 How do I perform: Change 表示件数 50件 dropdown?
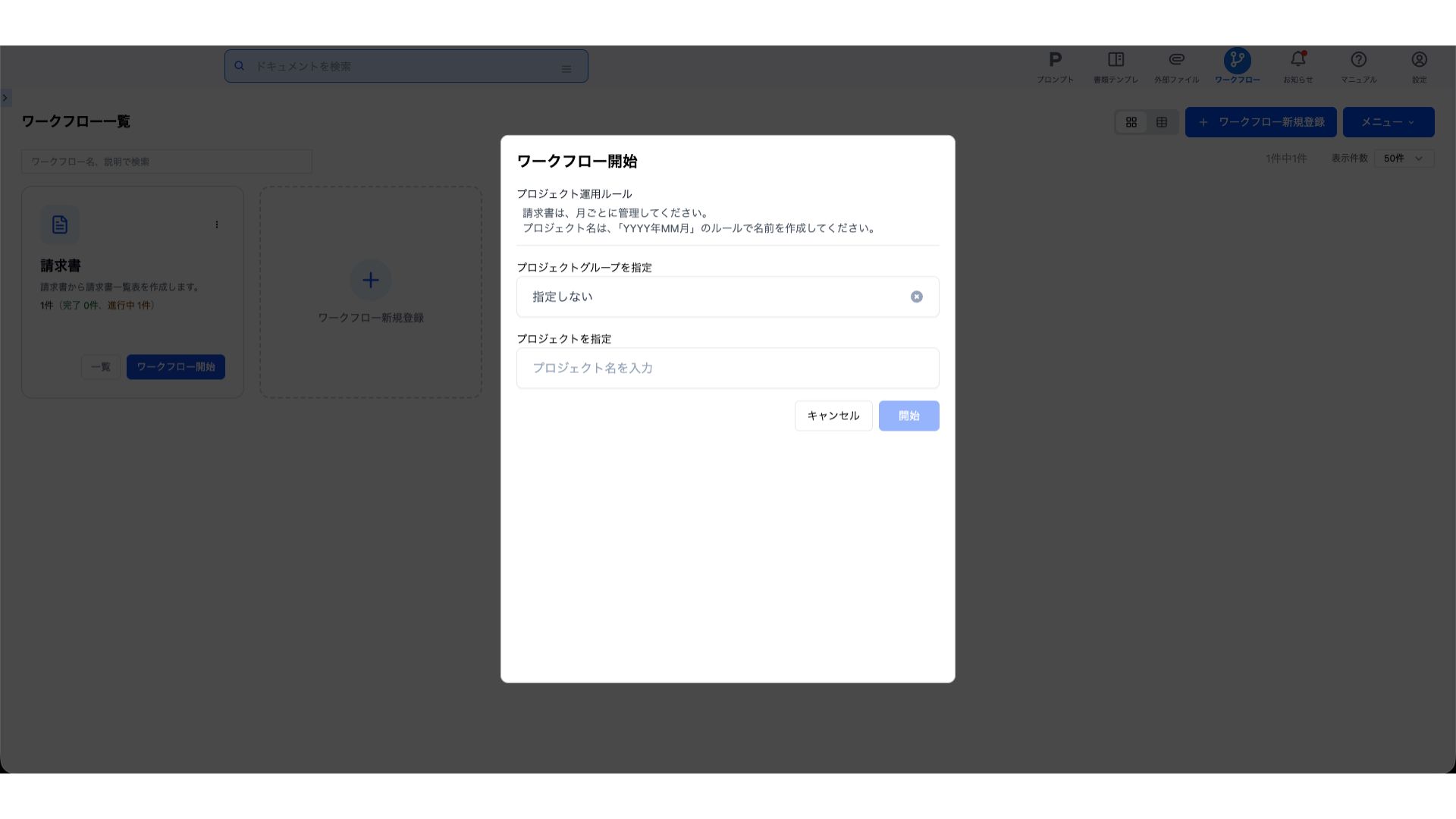[x=1403, y=158]
